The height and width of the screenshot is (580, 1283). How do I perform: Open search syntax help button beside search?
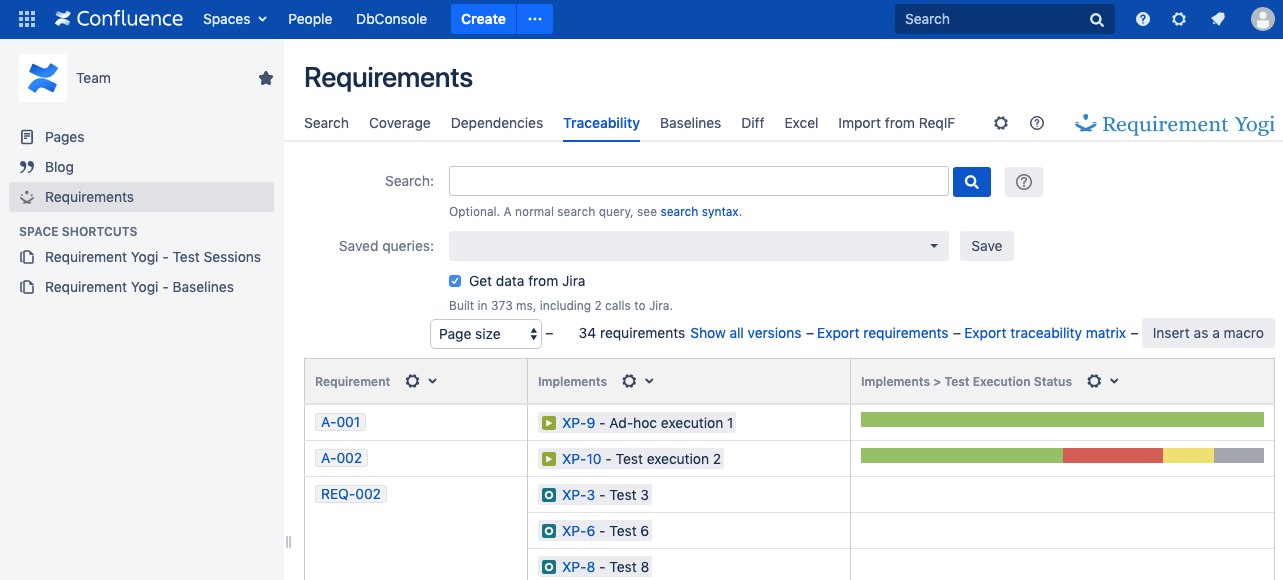[1023, 182]
